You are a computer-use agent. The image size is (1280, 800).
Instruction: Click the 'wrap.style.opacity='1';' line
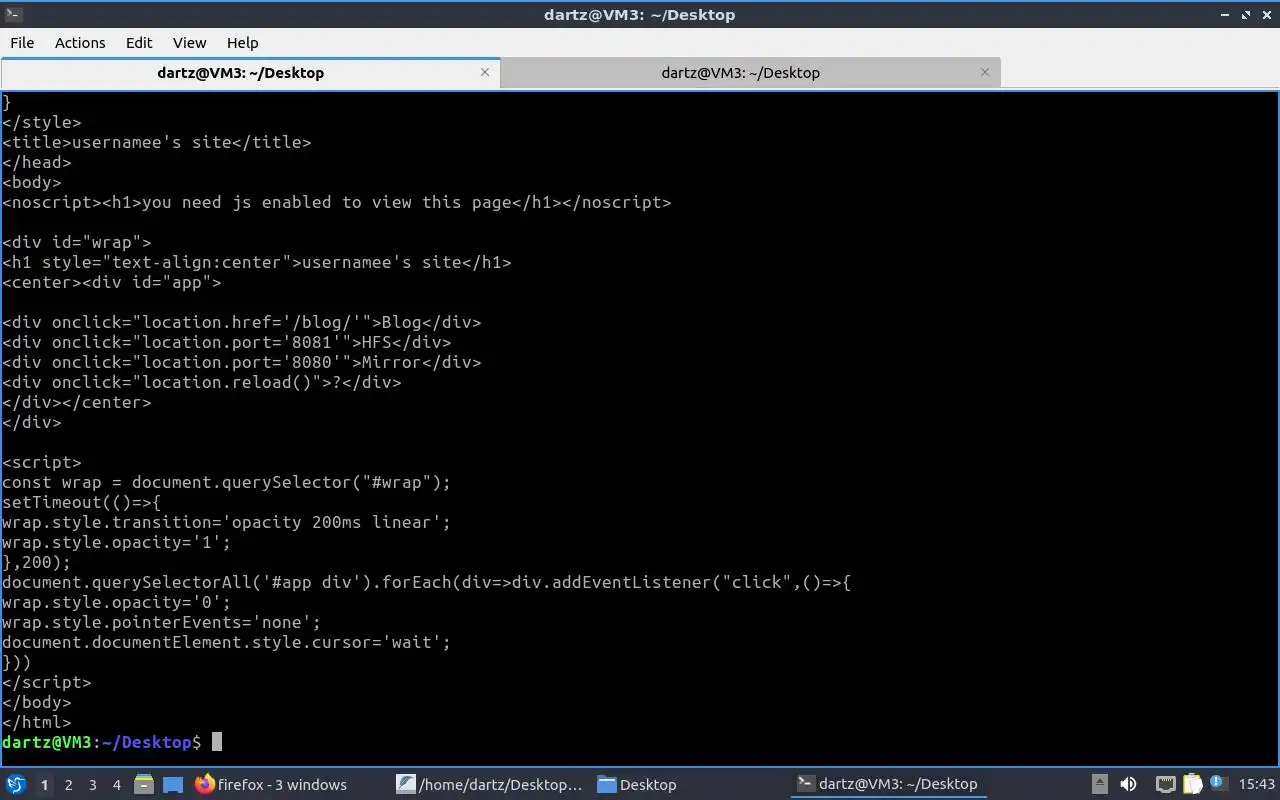116,542
